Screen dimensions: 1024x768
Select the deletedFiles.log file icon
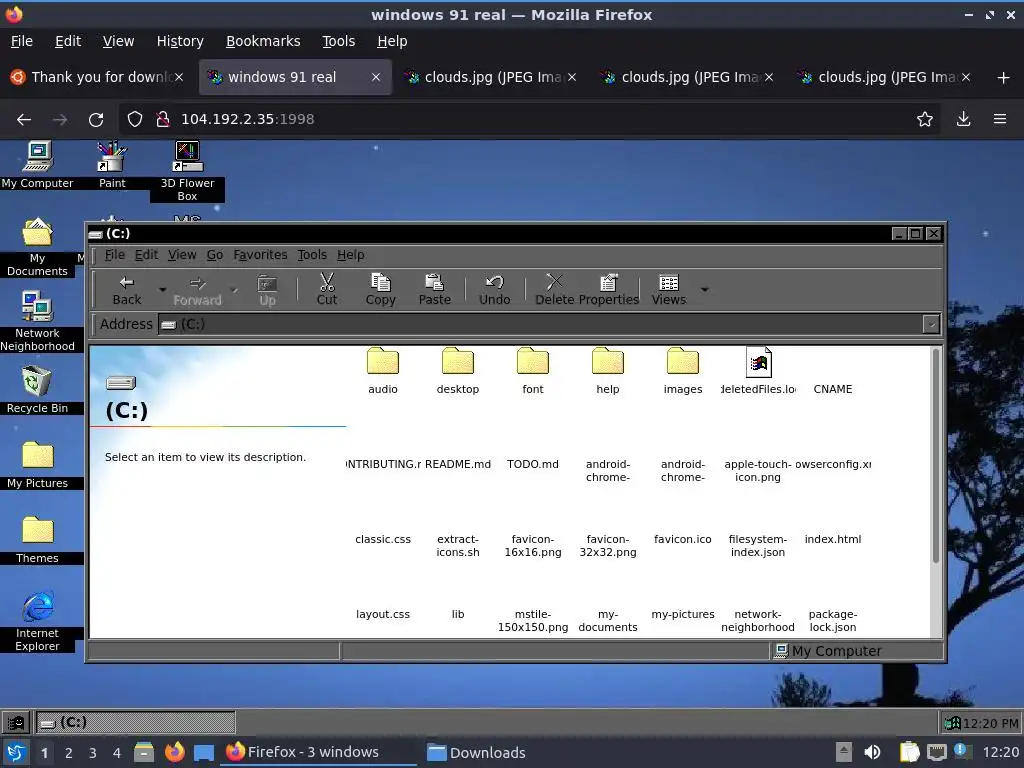pyautogui.click(x=758, y=362)
